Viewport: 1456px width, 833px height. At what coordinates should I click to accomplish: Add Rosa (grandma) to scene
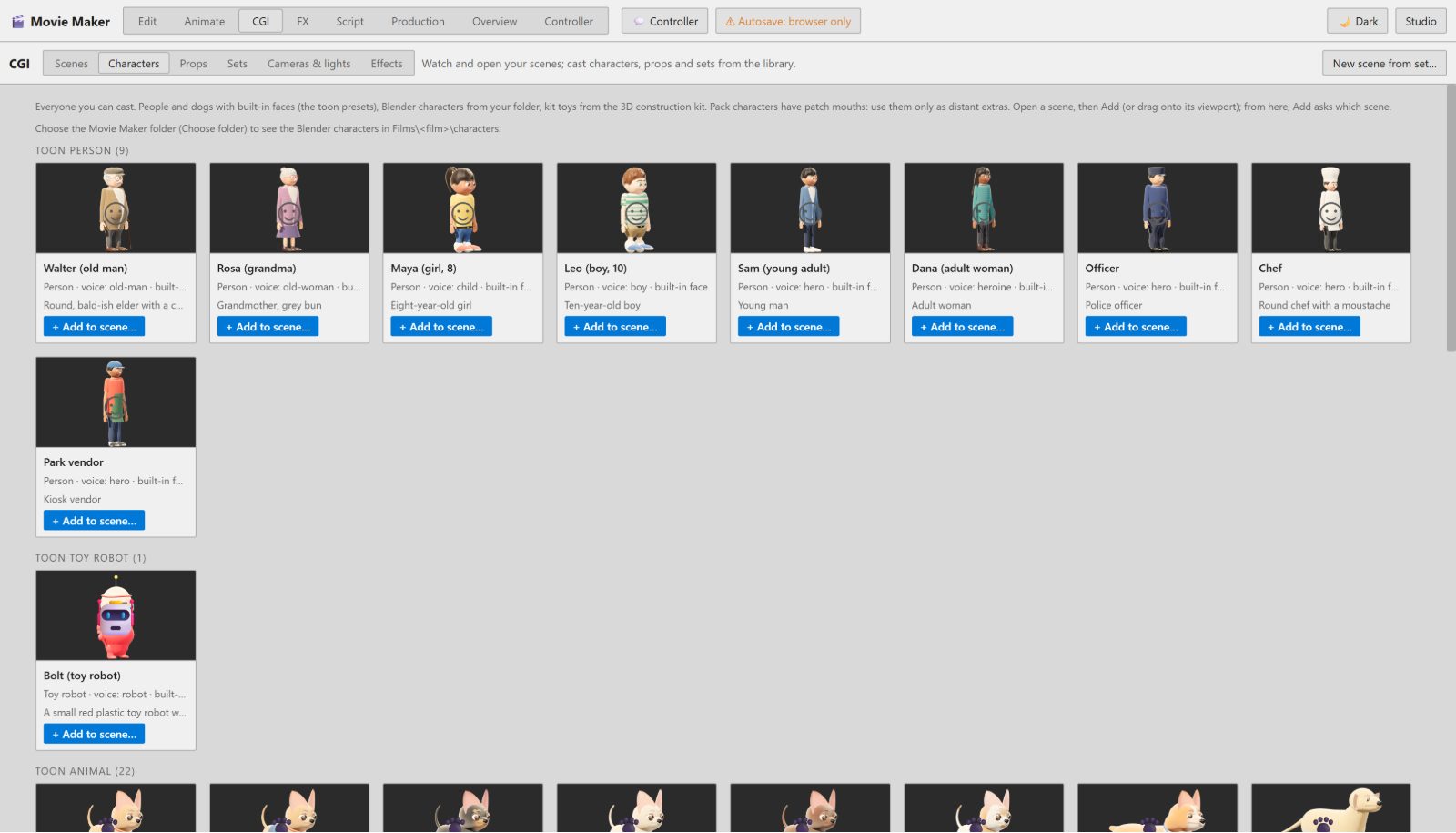pyautogui.click(x=268, y=327)
